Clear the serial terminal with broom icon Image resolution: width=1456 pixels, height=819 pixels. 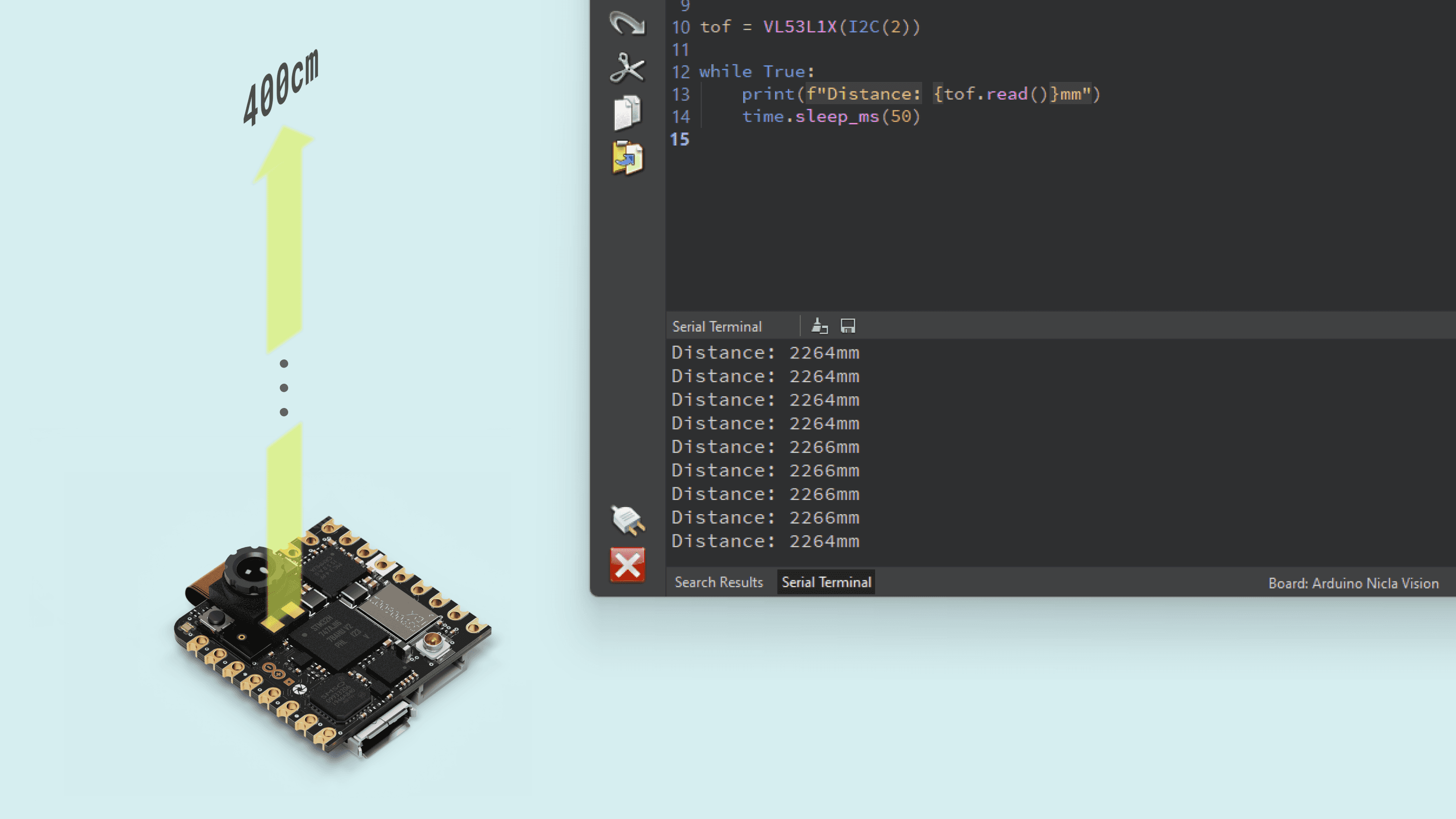click(819, 326)
